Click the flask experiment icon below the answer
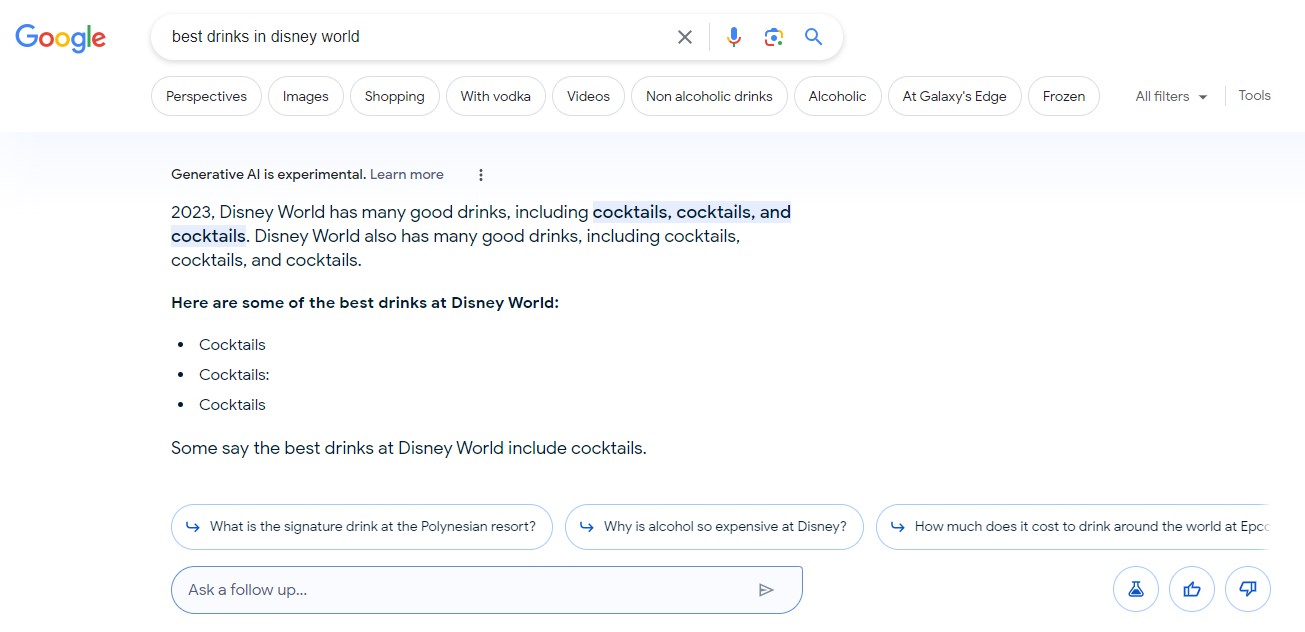 (x=1136, y=589)
